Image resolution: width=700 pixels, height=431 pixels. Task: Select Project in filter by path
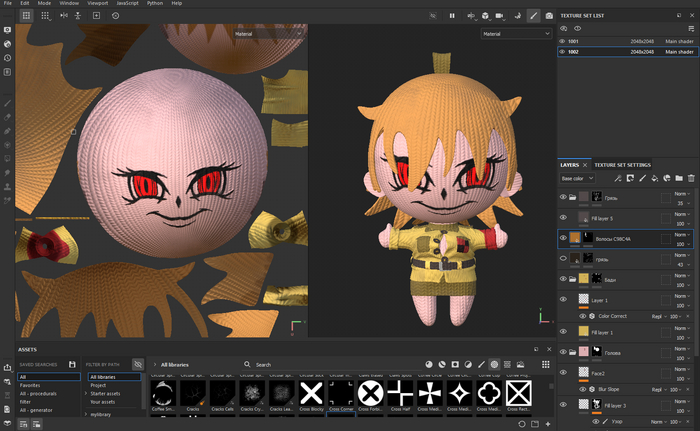click(x=98, y=385)
